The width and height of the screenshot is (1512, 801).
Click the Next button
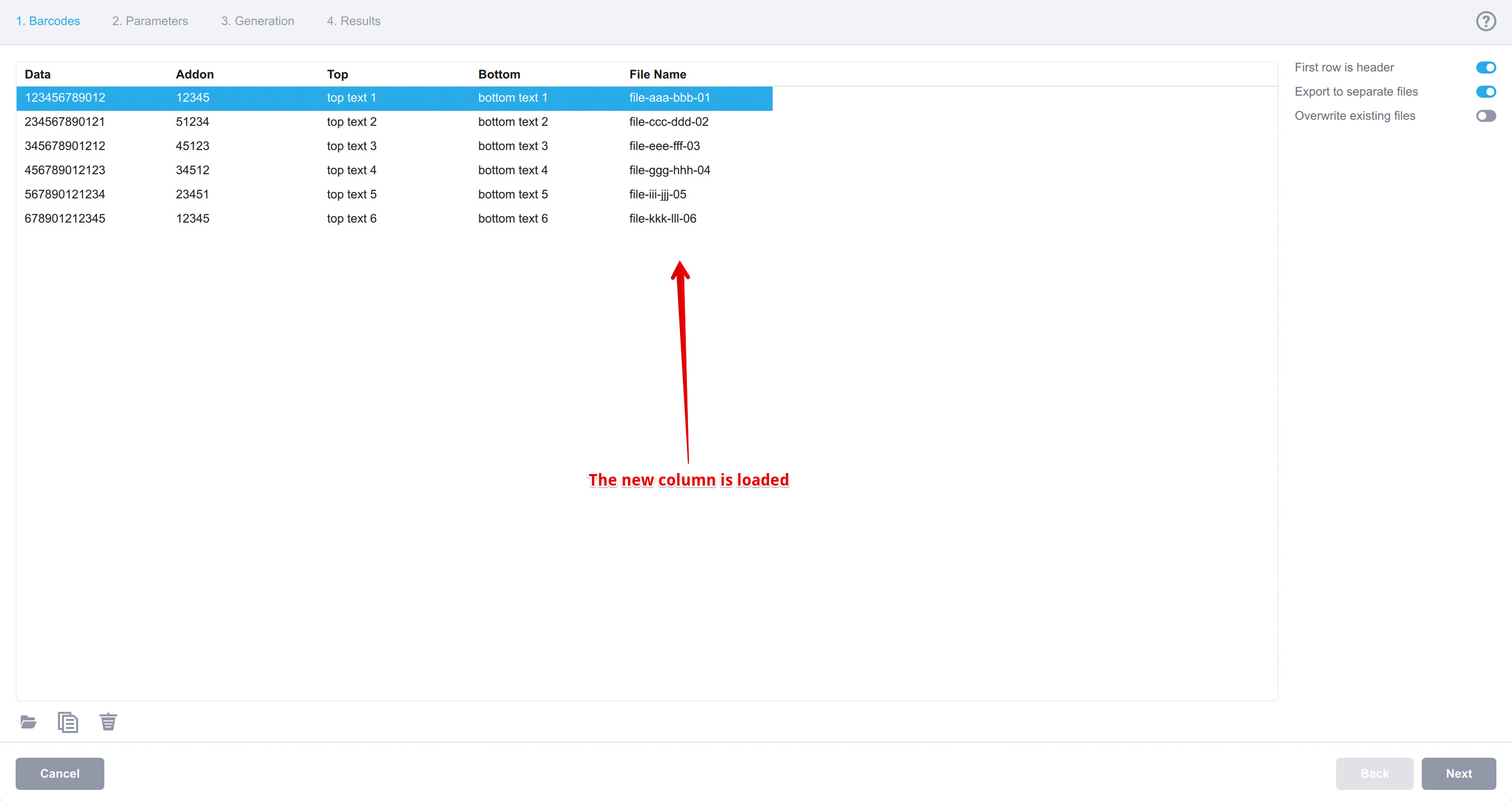(x=1458, y=773)
